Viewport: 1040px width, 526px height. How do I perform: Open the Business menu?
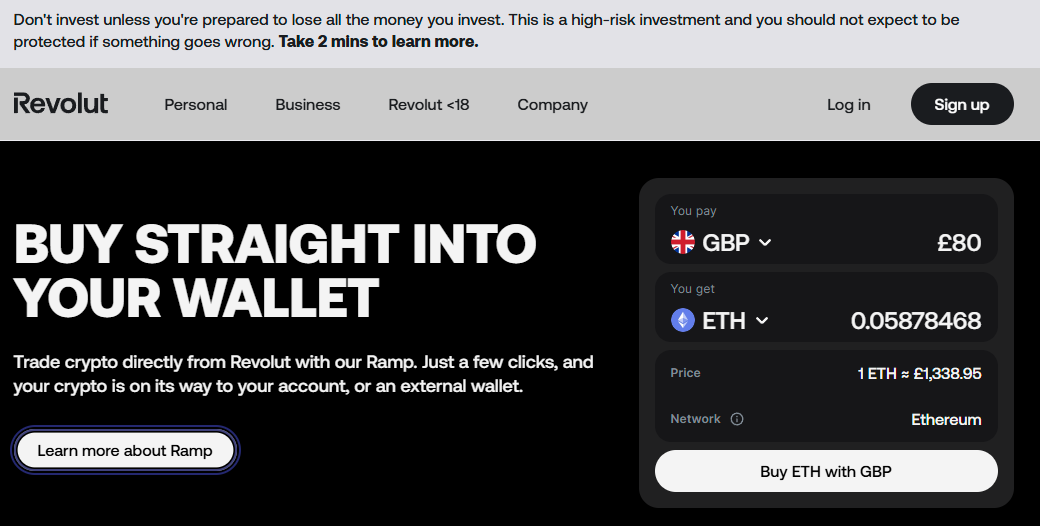pos(308,105)
